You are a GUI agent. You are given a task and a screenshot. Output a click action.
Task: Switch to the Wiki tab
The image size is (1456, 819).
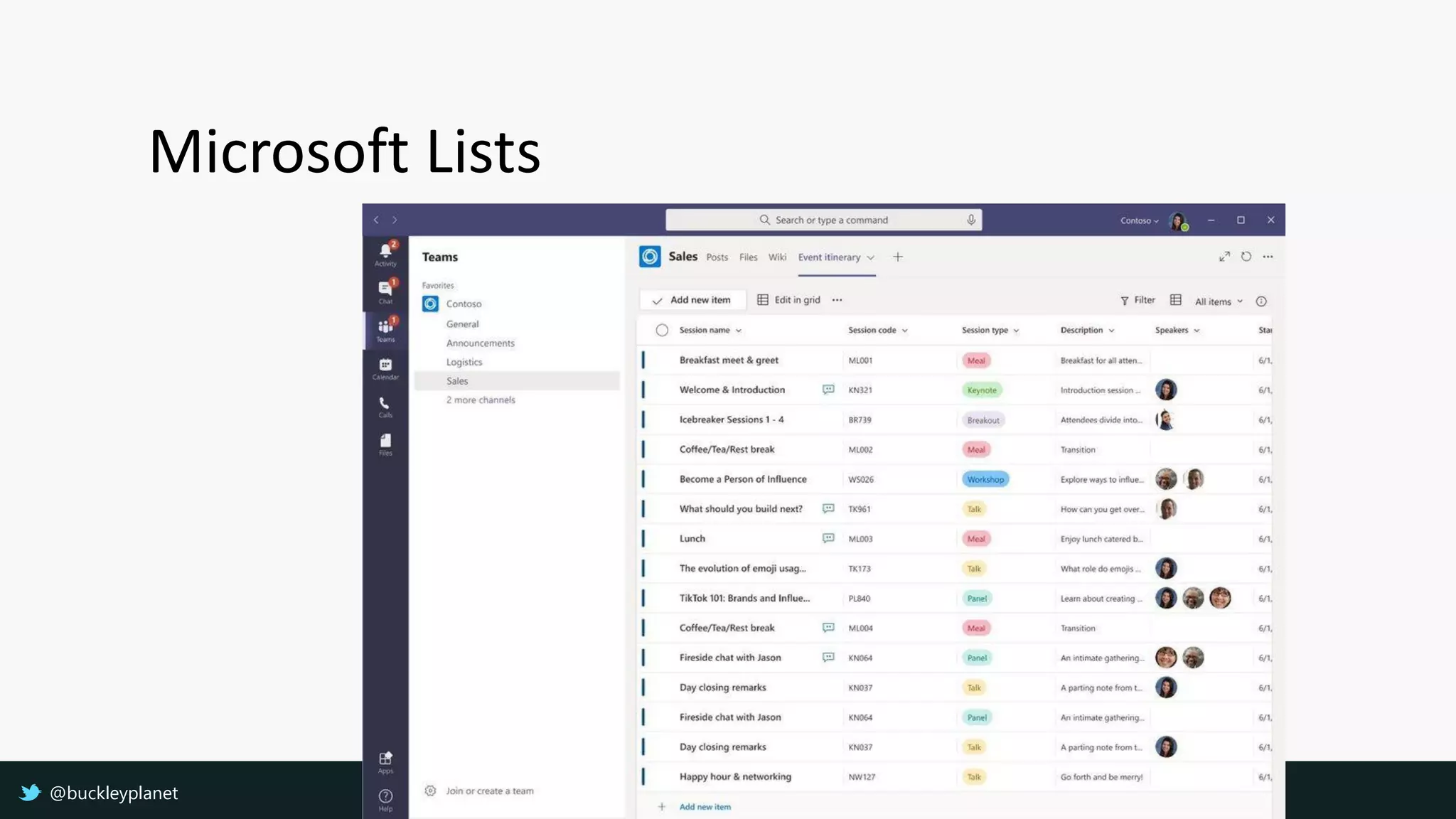(777, 257)
